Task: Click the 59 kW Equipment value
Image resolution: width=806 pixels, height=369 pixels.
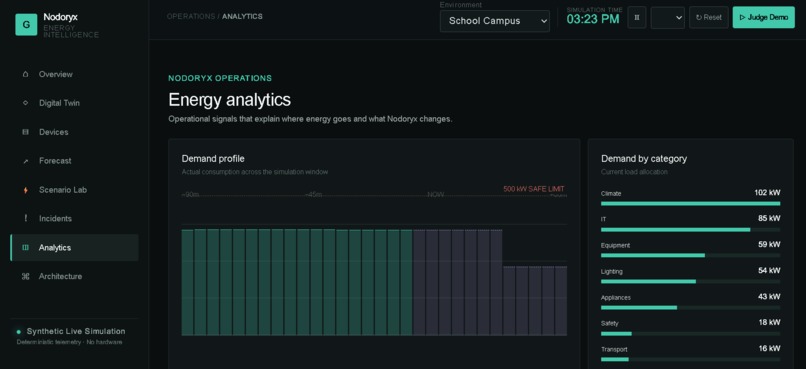Action: coord(769,245)
